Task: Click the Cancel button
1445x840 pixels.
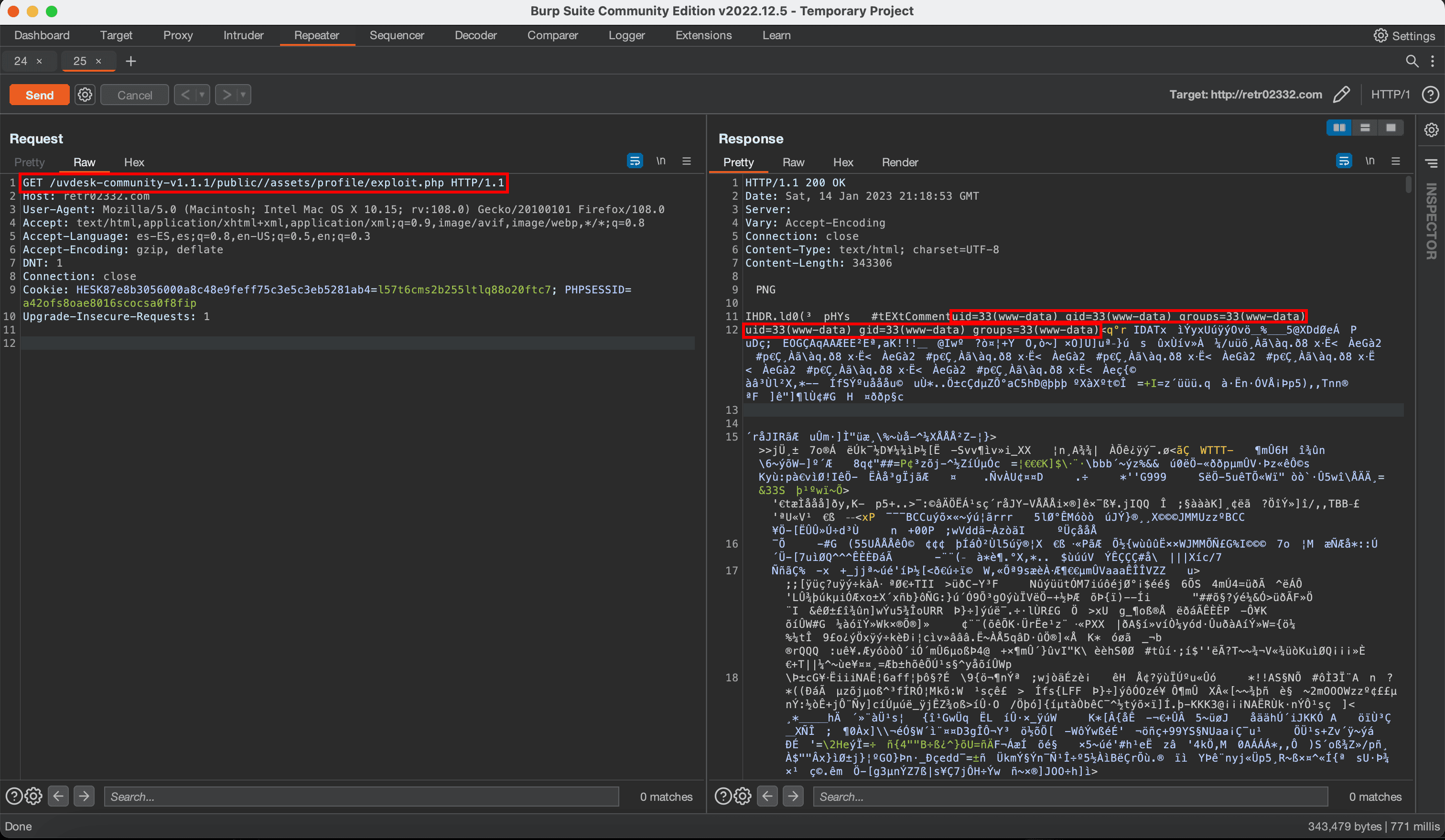Action: [x=135, y=95]
